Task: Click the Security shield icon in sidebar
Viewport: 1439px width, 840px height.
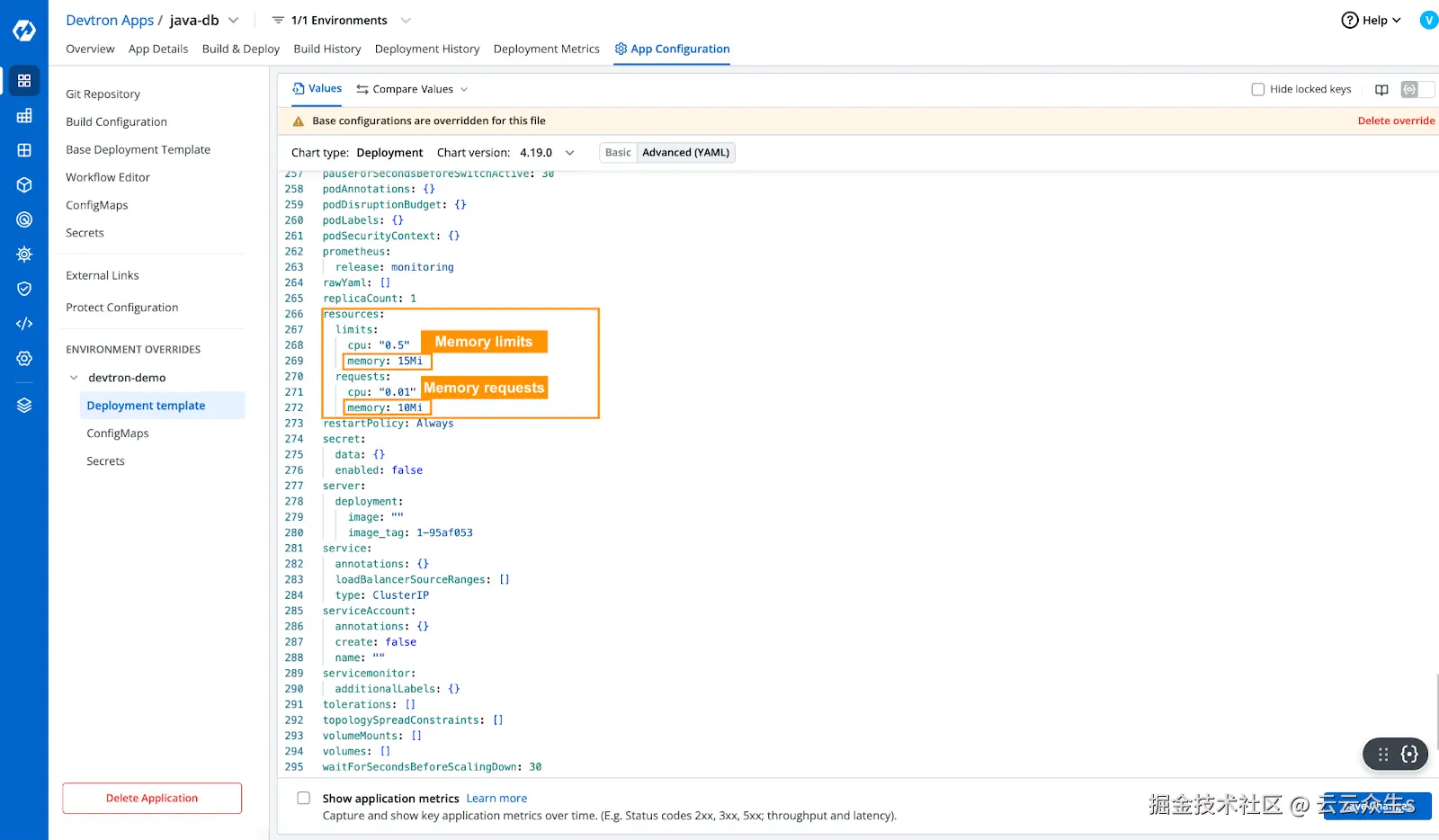Action: coord(23,288)
